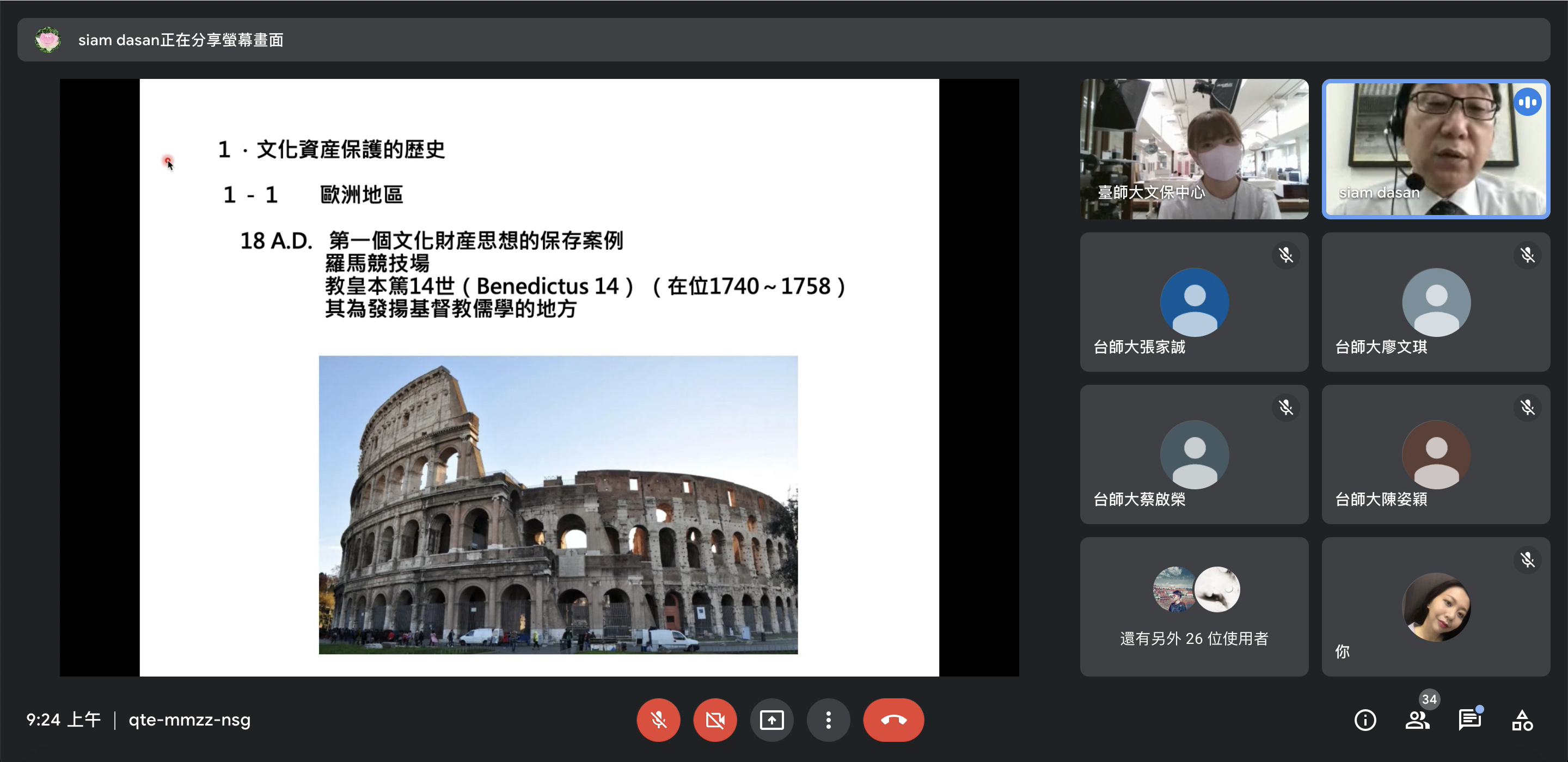Click the muted mic on 台師大陳姿穎
This screenshot has height=762, width=1568.
1527,407
